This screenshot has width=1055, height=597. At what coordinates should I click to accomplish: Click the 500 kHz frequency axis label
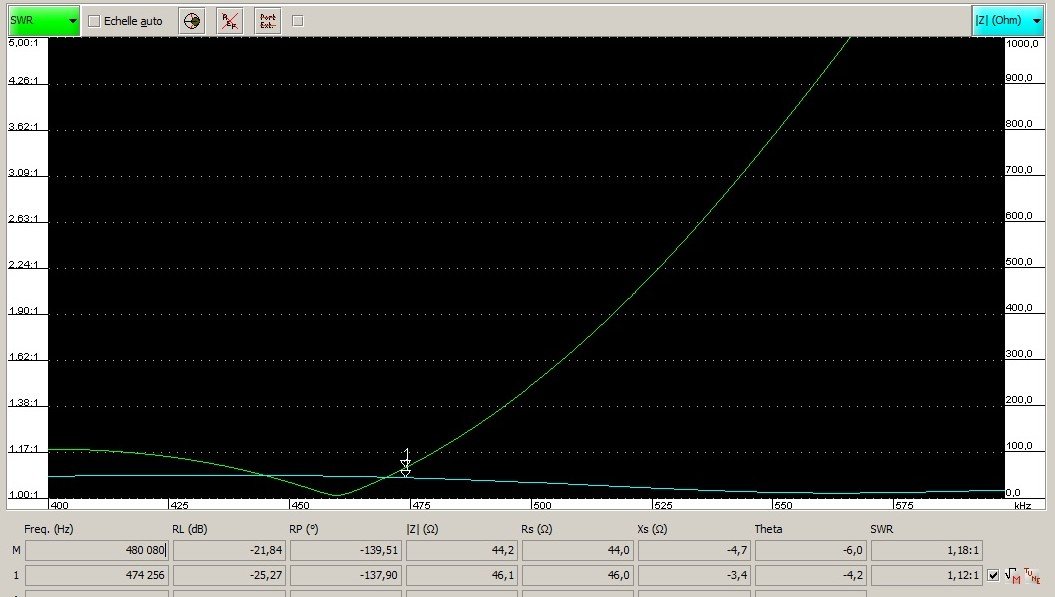[542, 505]
